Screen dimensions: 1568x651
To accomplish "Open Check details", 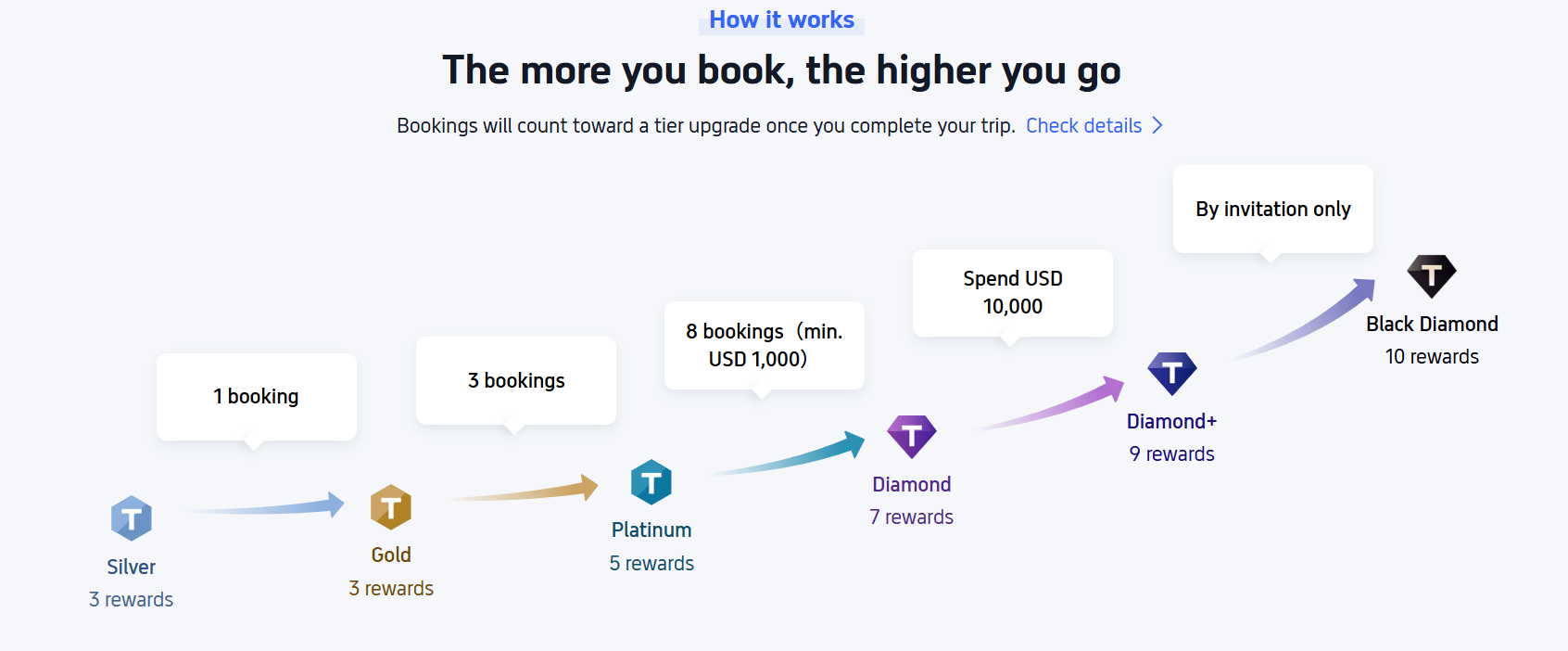I will pyautogui.click(x=1083, y=125).
